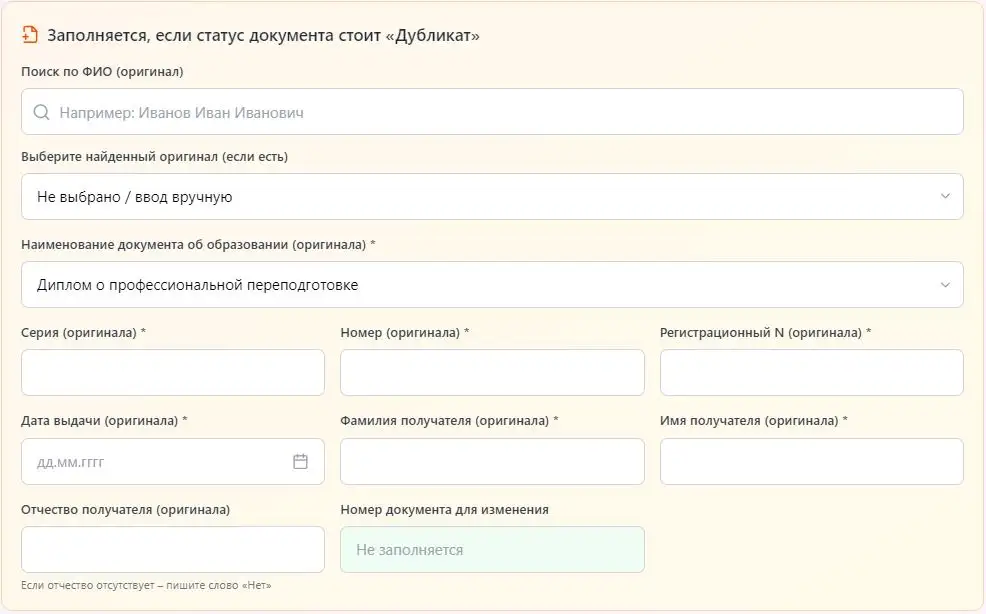The image size is (986, 614).
Task: Click the label Серия (оригинала)
Action: pyautogui.click(x=83, y=332)
